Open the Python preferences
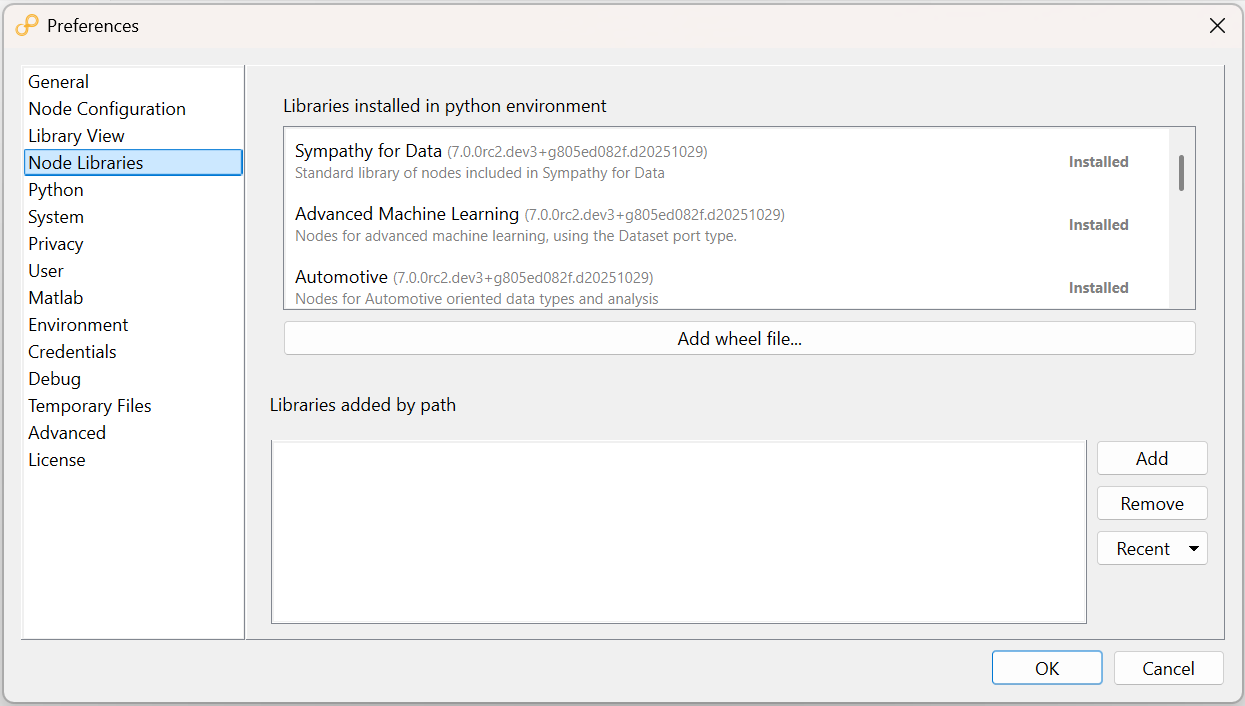 (55, 189)
